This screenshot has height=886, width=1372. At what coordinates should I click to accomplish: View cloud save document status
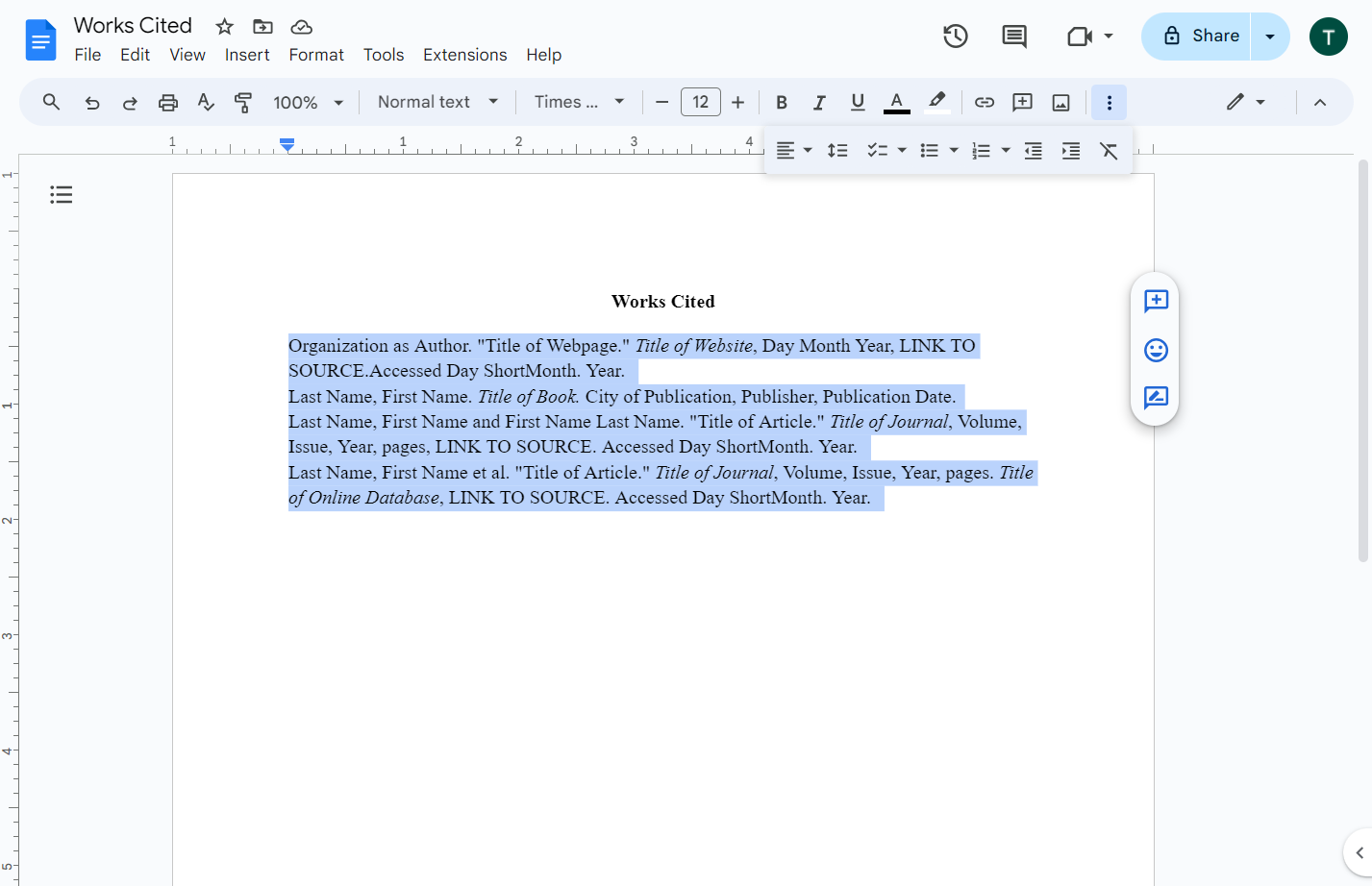tap(301, 26)
